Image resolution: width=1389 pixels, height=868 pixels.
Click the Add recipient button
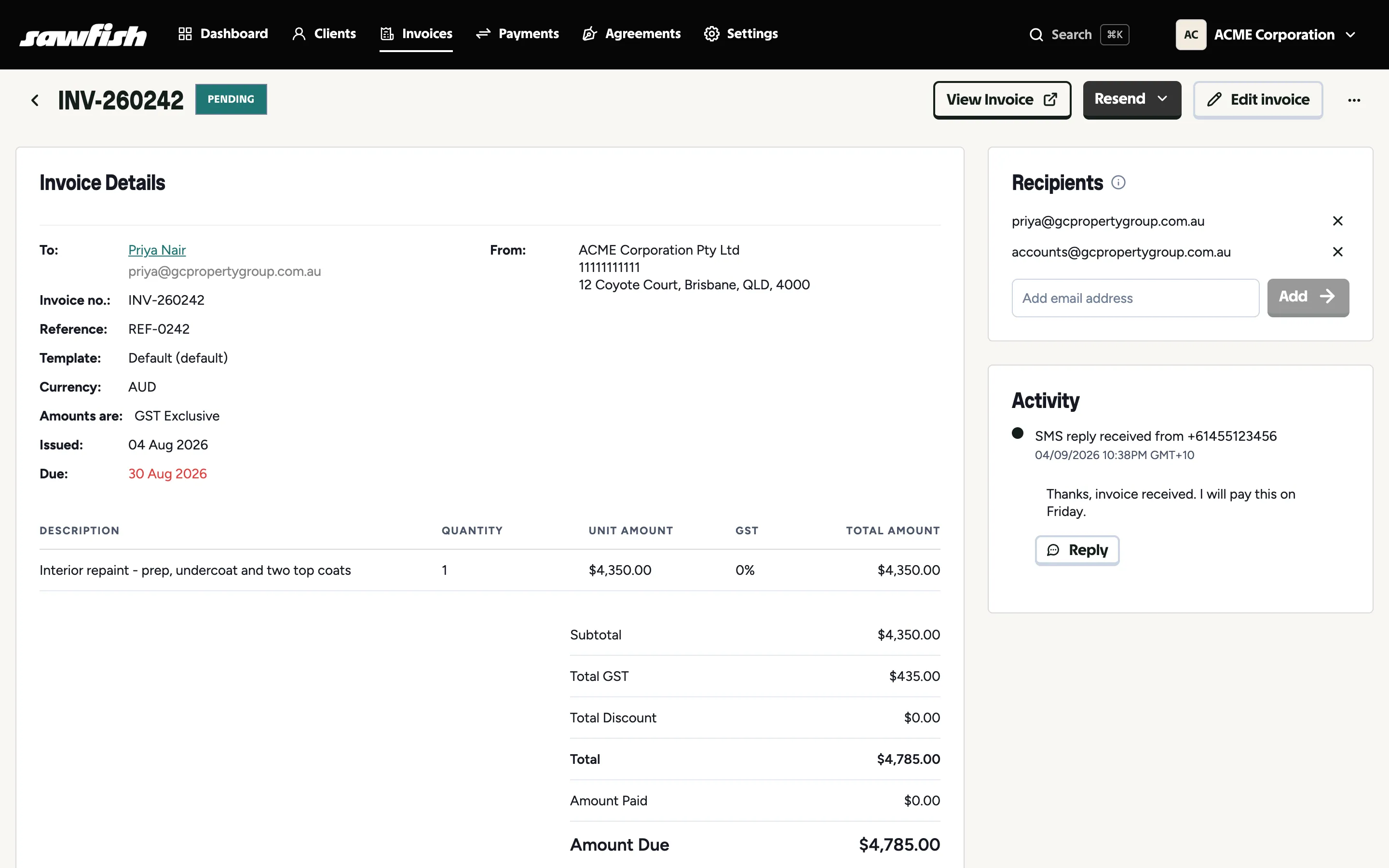(x=1308, y=298)
